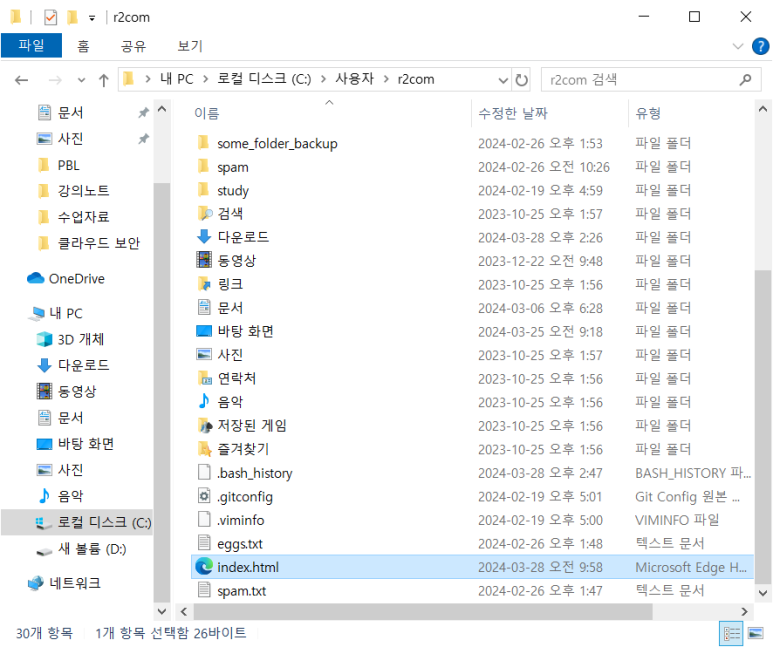Select the spam.txt file
This screenshot has width=773, height=647.
click(242, 591)
